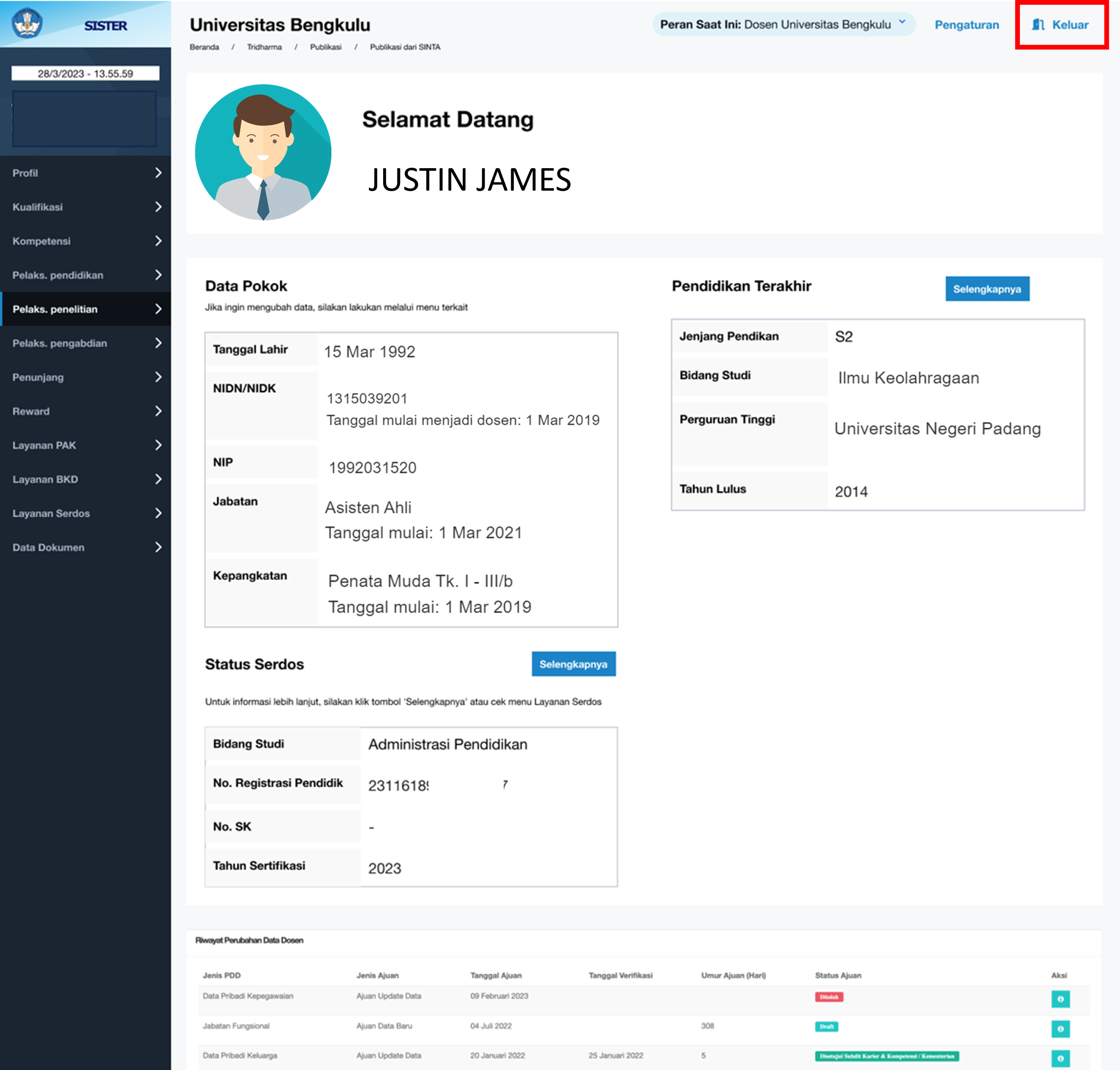Screen dimensions: 1120x1070
Task: Click the red Ditolak status badge
Action: tap(829, 997)
